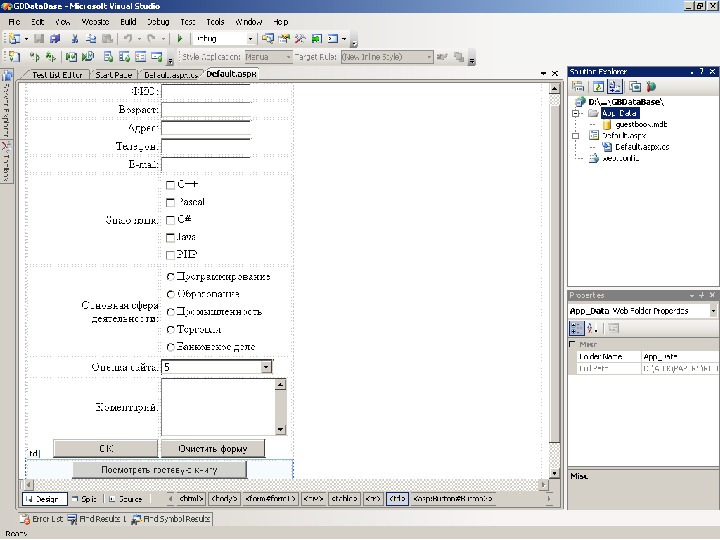
Task: Open the Error List panel tab
Action: (x=41, y=519)
